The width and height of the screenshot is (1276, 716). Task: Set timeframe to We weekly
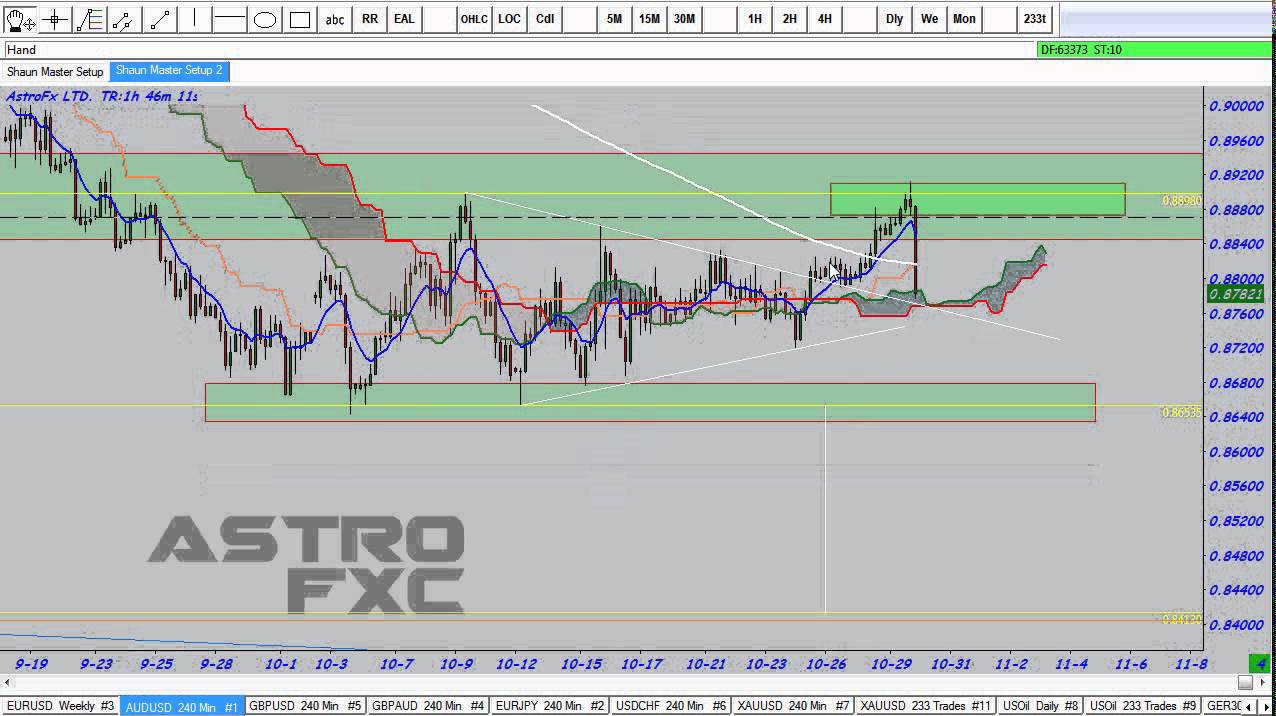pyautogui.click(x=930, y=19)
